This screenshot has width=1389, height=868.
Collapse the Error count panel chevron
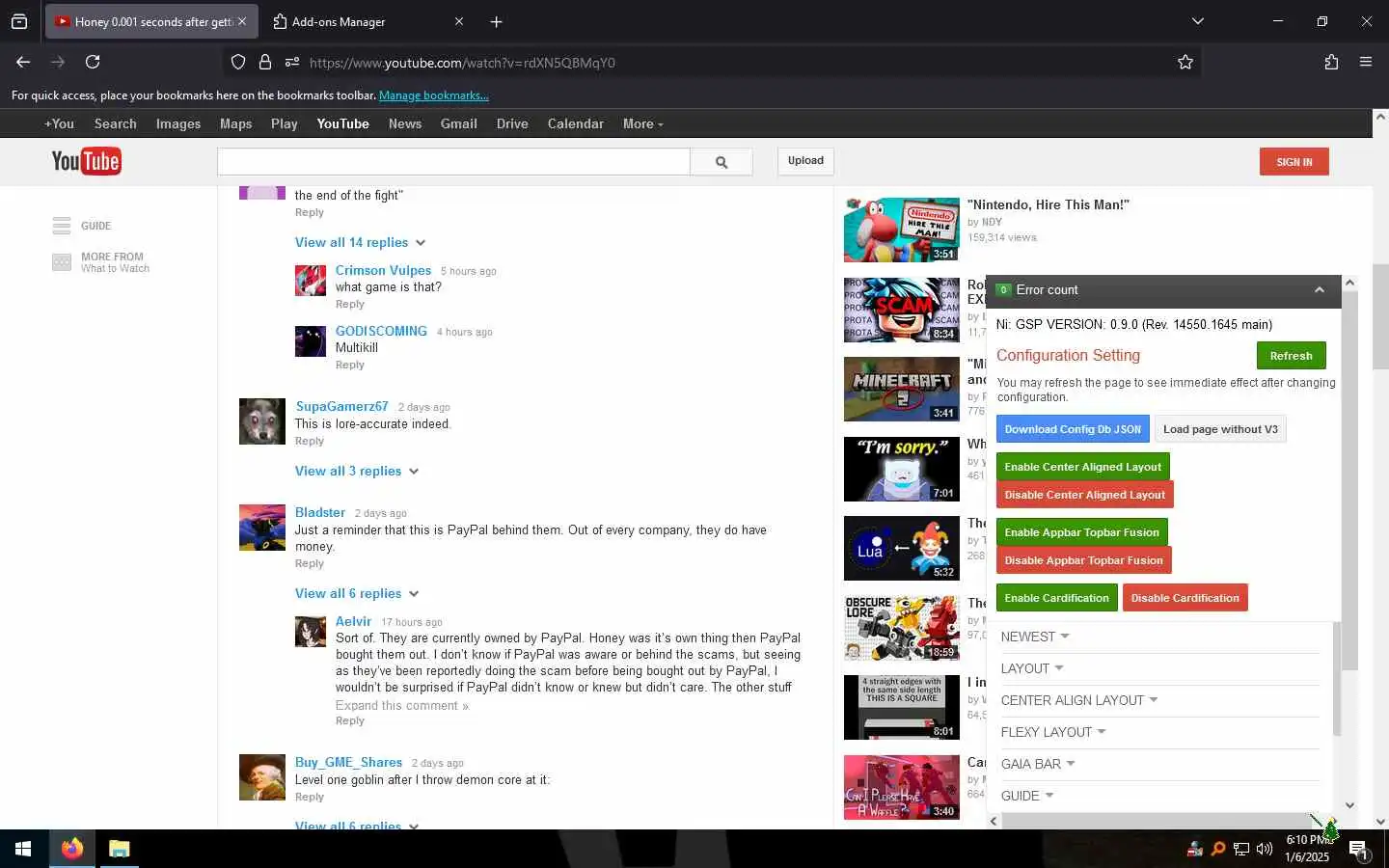coord(1320,289)
